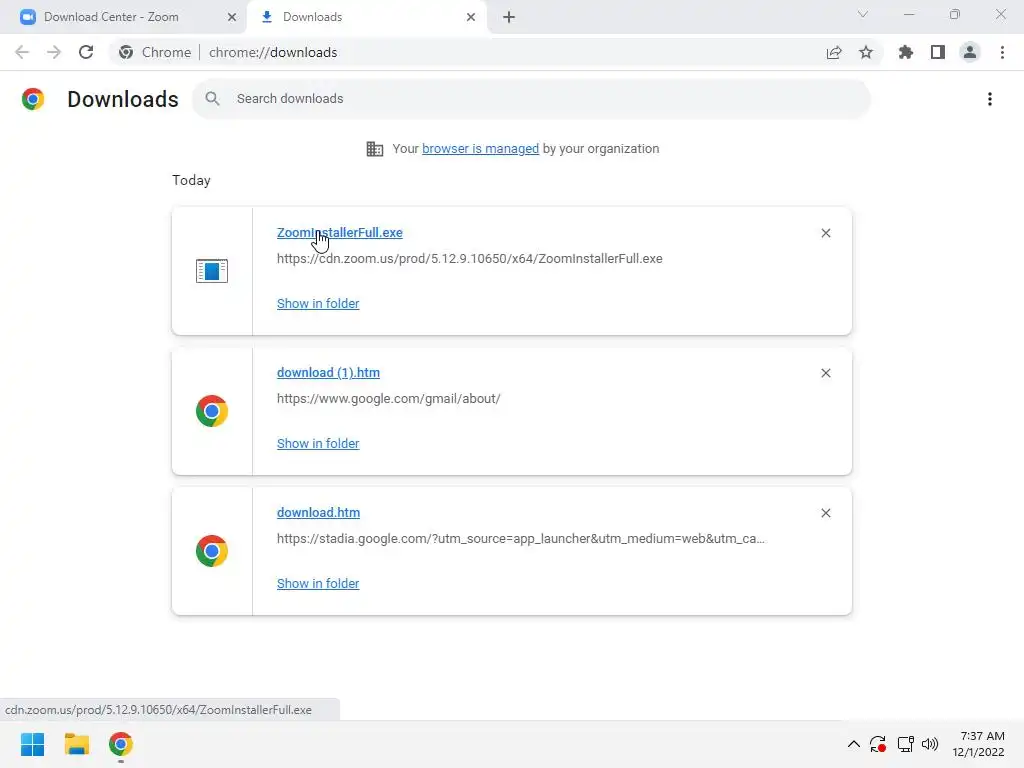This screenshot has height=768, width=1024.
Task: Show download.htm in folder
Action: tap(318, 584)
